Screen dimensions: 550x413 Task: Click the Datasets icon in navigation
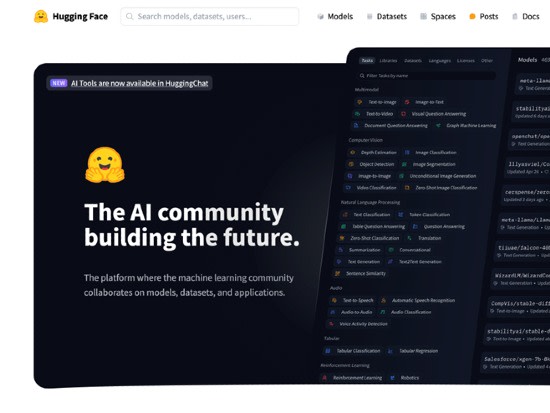coord(369,16)
